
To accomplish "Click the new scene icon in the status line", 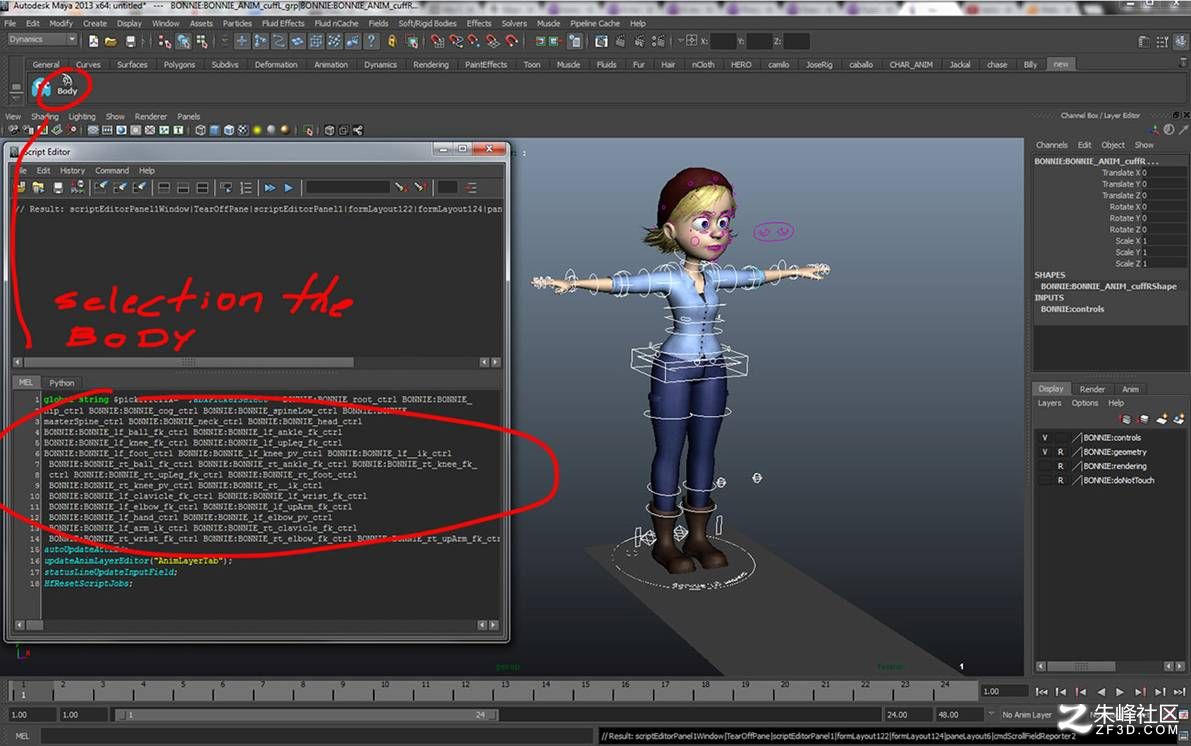I will pos(93,41).
